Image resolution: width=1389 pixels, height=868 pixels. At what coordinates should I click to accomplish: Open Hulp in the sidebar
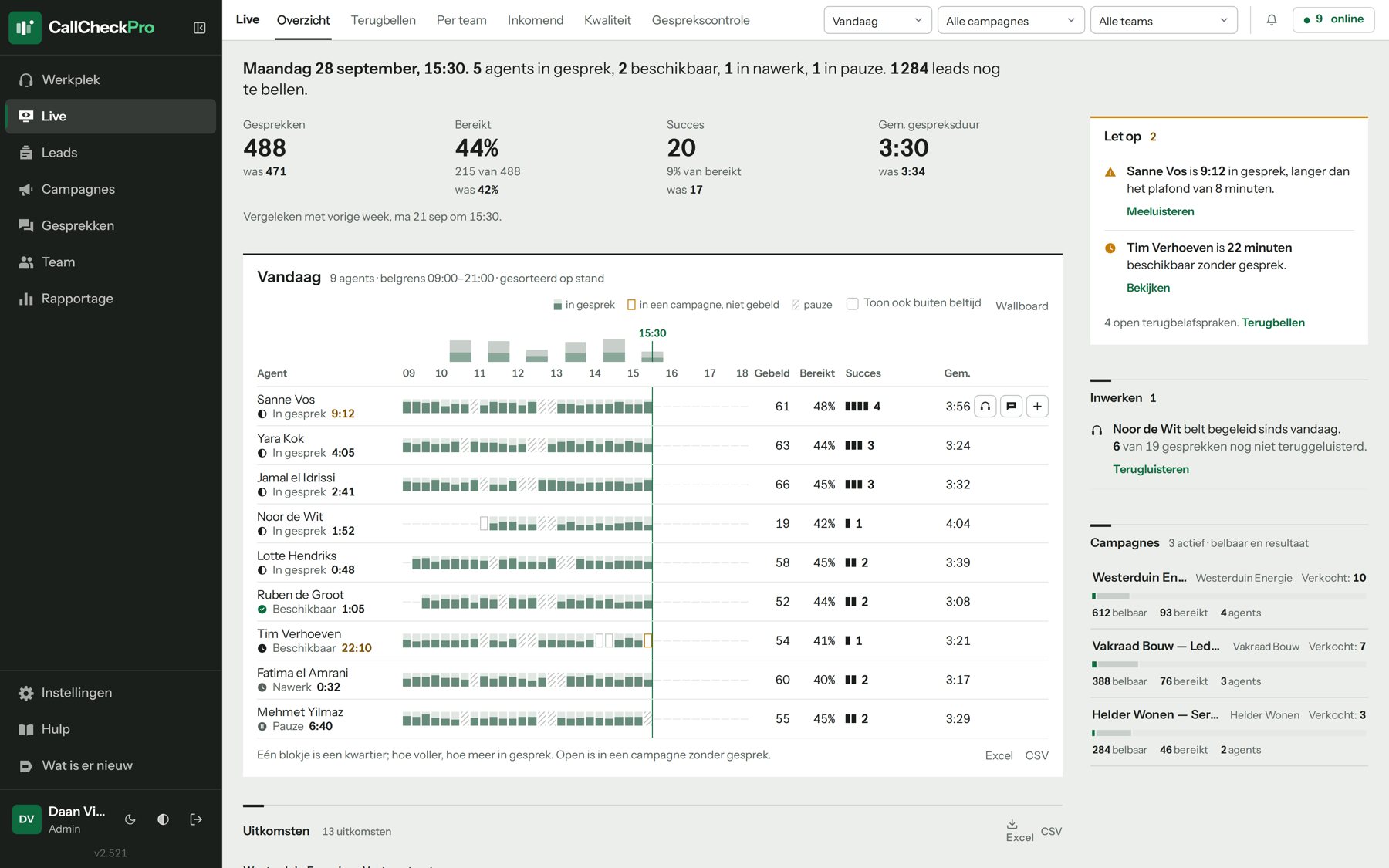click(110, 729)
